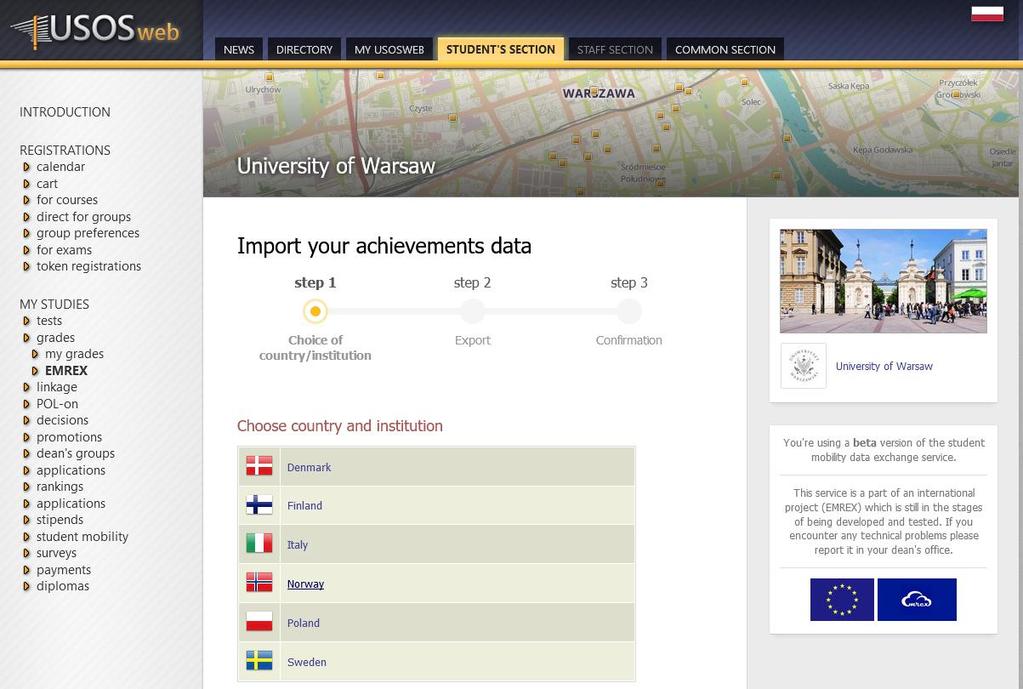Click the Finland flag icon
1023x689 pixels.
(x=259, y=505)
